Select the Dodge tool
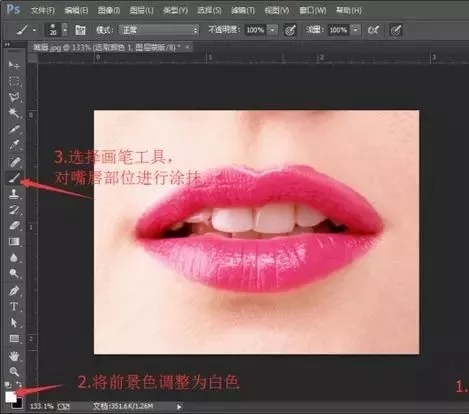Viewport: 469px width, 414px height. (14, 274)
